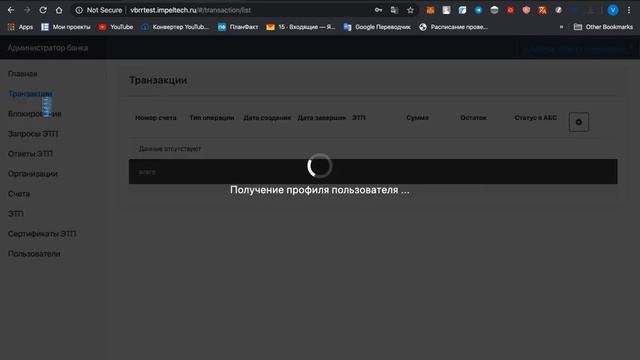
Task: Click the Остаток column header
Action: [x=473, y=118]
